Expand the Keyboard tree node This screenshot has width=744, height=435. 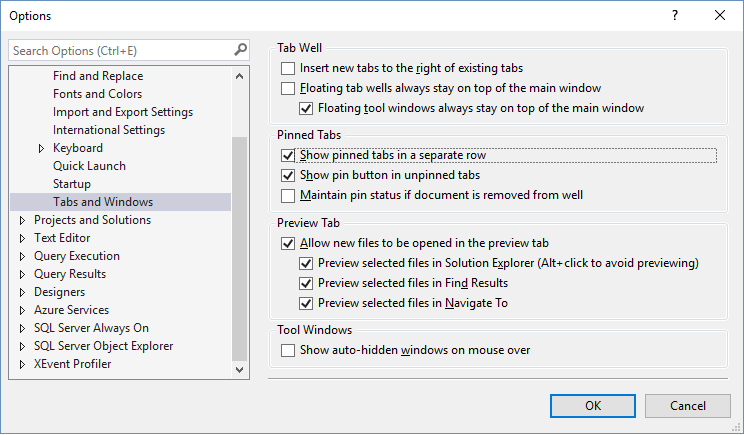click(42, 148)
